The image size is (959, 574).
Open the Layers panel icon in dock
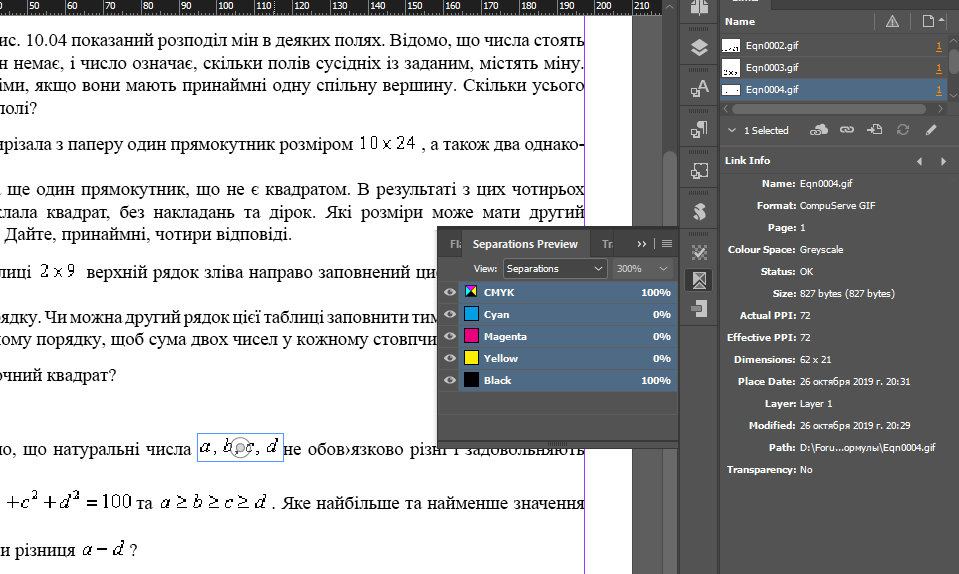click(x=699, y=48)
